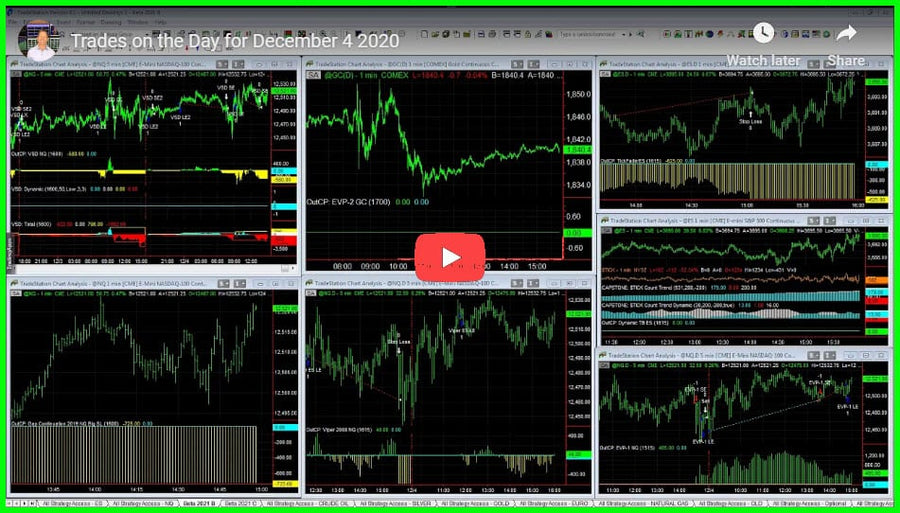Viewport: 900px width, 513px height.
Task: Click the SA badge in Gold chart
Action: tap(313, 75)
